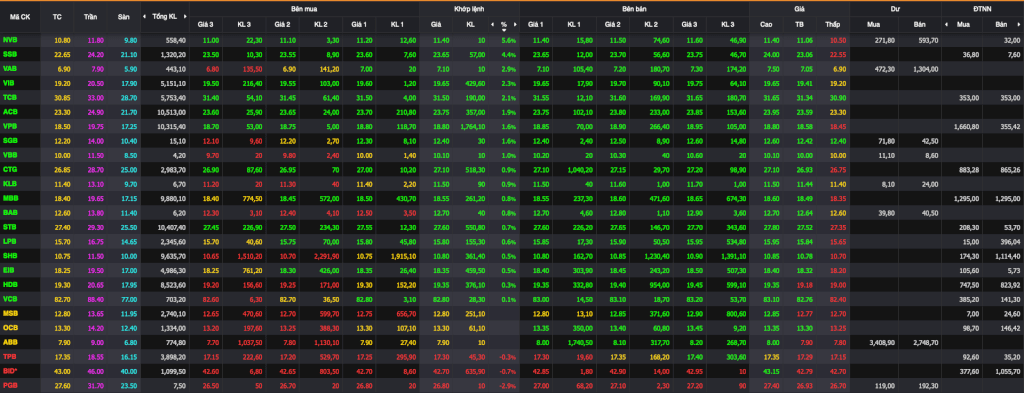Screen dimensions: 1024x393
Task: Click the left arrow next to the % column
Action: [492, 24]
